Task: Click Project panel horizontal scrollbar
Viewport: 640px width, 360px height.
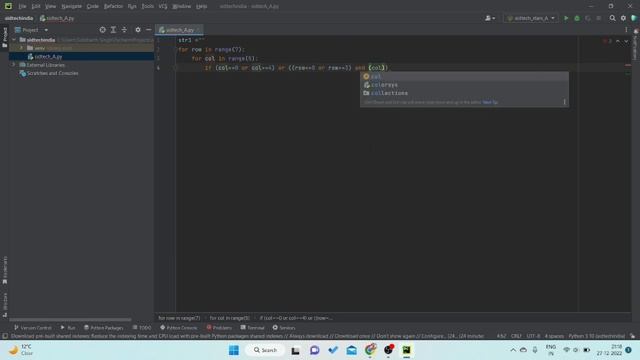Action: coord(70,320)
